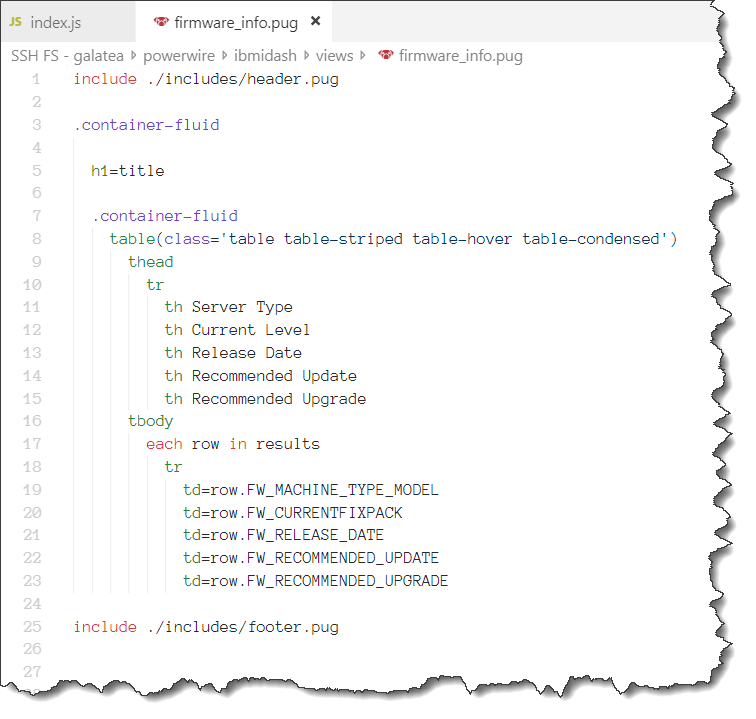Expand the 'powerwire' breadcrumb folder
756x719 pixels.
(x=177, y=56)
